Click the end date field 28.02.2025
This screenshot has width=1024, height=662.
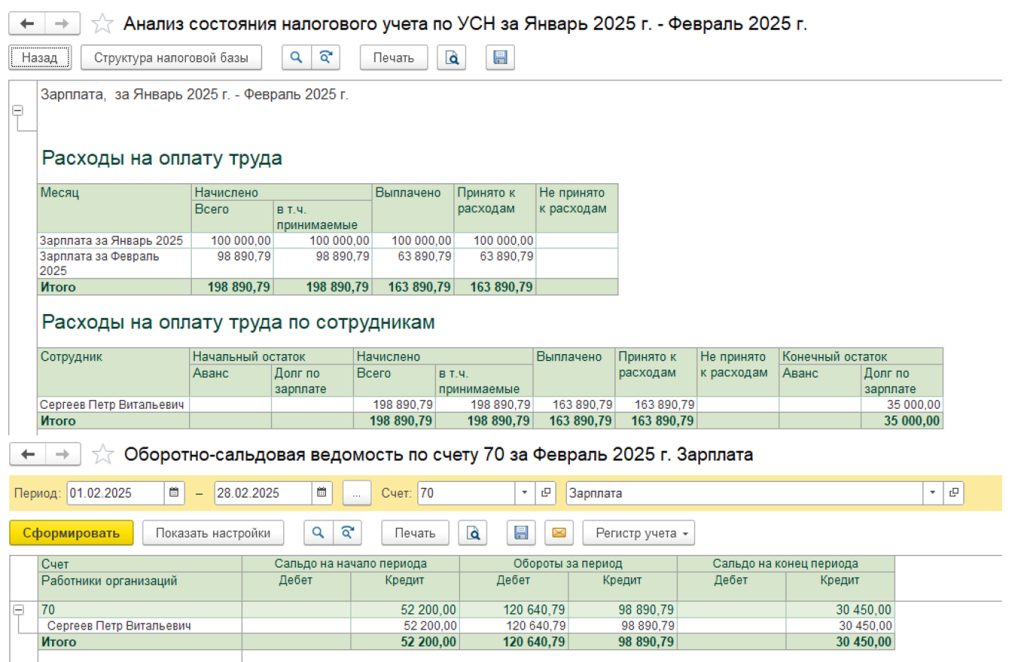click(263, 493)
